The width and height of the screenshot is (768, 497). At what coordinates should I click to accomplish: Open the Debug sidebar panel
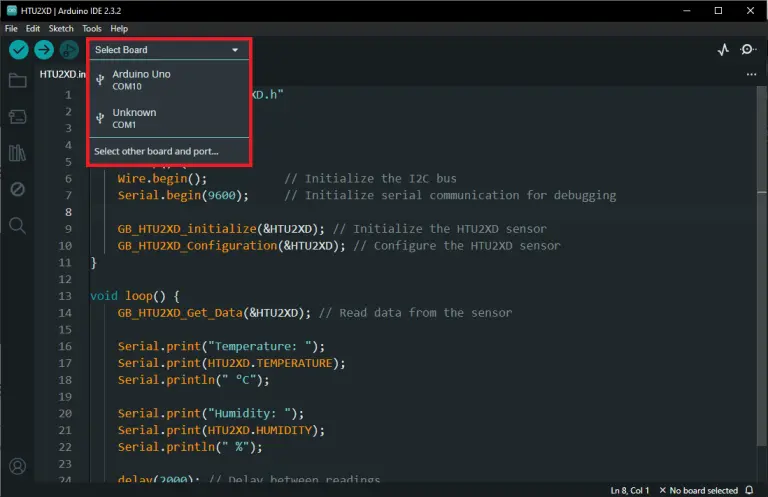(18, 189)
